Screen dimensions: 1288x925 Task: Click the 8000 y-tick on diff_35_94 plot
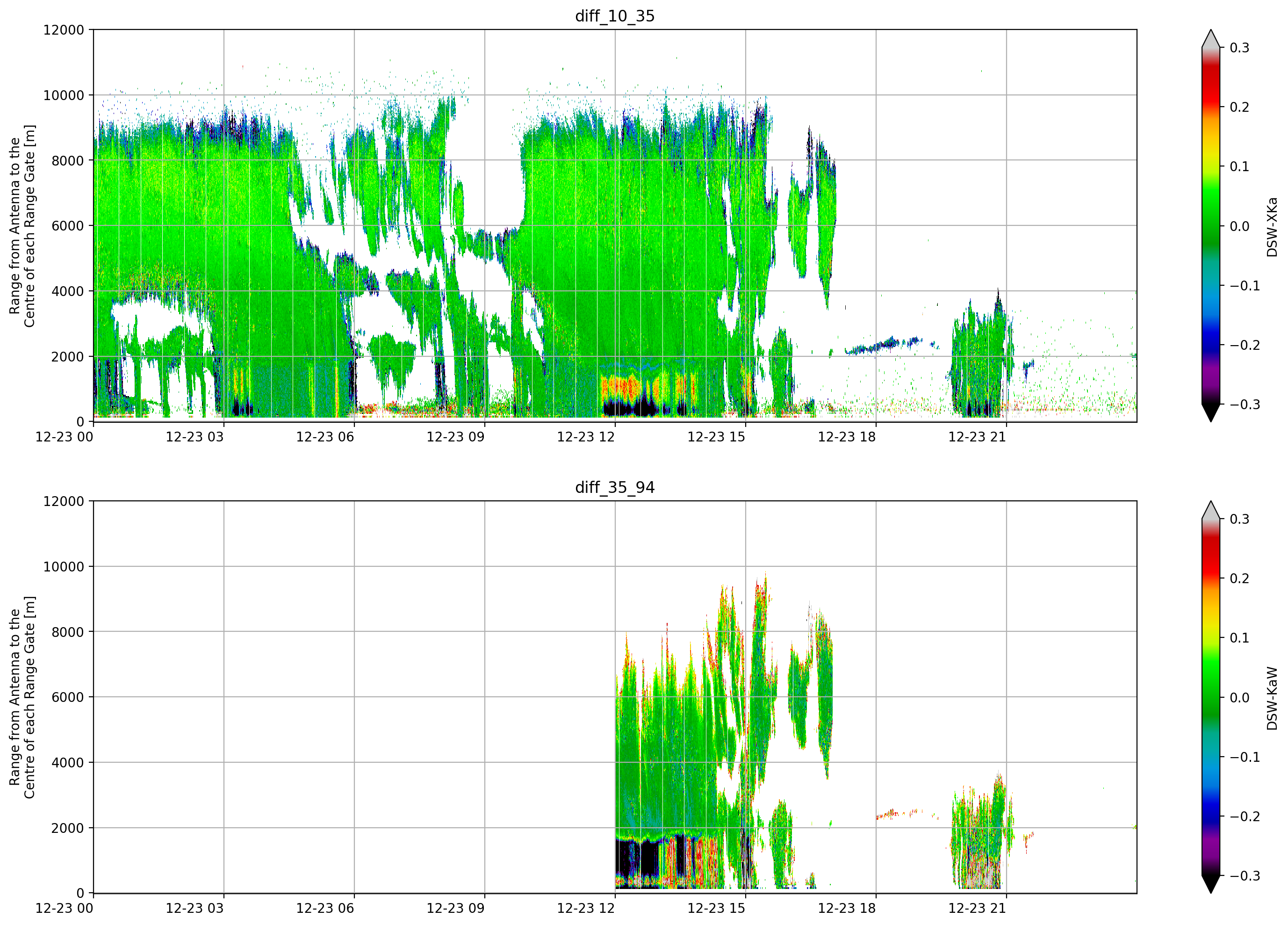coord(68,632)
